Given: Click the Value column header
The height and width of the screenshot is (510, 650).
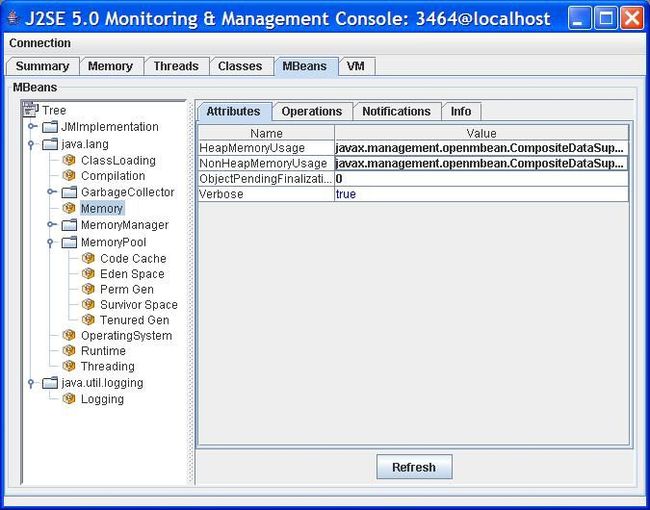Looking at the screenshot, I should click(481, 133).
